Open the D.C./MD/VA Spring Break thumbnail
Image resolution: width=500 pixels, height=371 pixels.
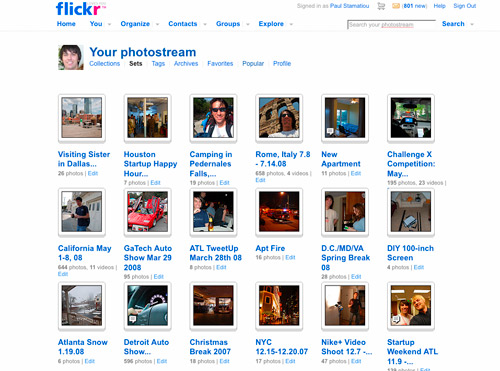tap(345, 212)
